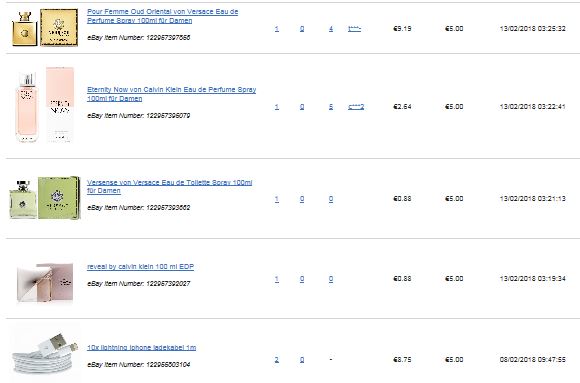Click the green Versense perfume thumbnail
The height and width of the screenshot is (383, 580).
(x=44, y=198)
